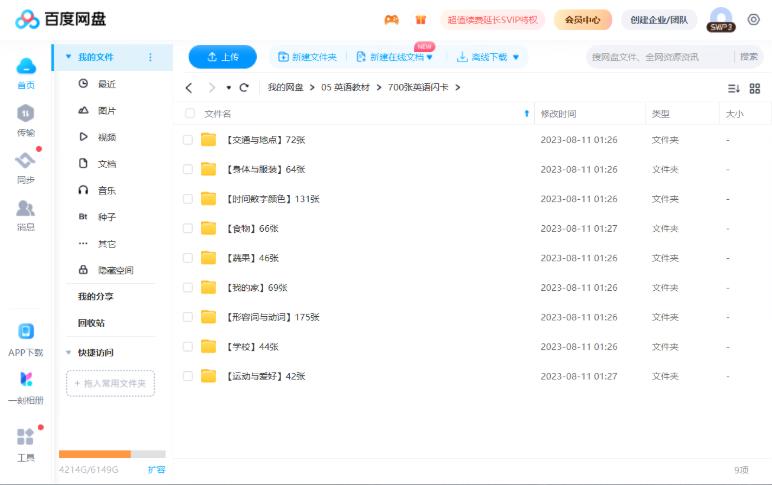Open settings via hexagon gear icon
The height and width of the screenshot is (485, 772).
(753, 19)
